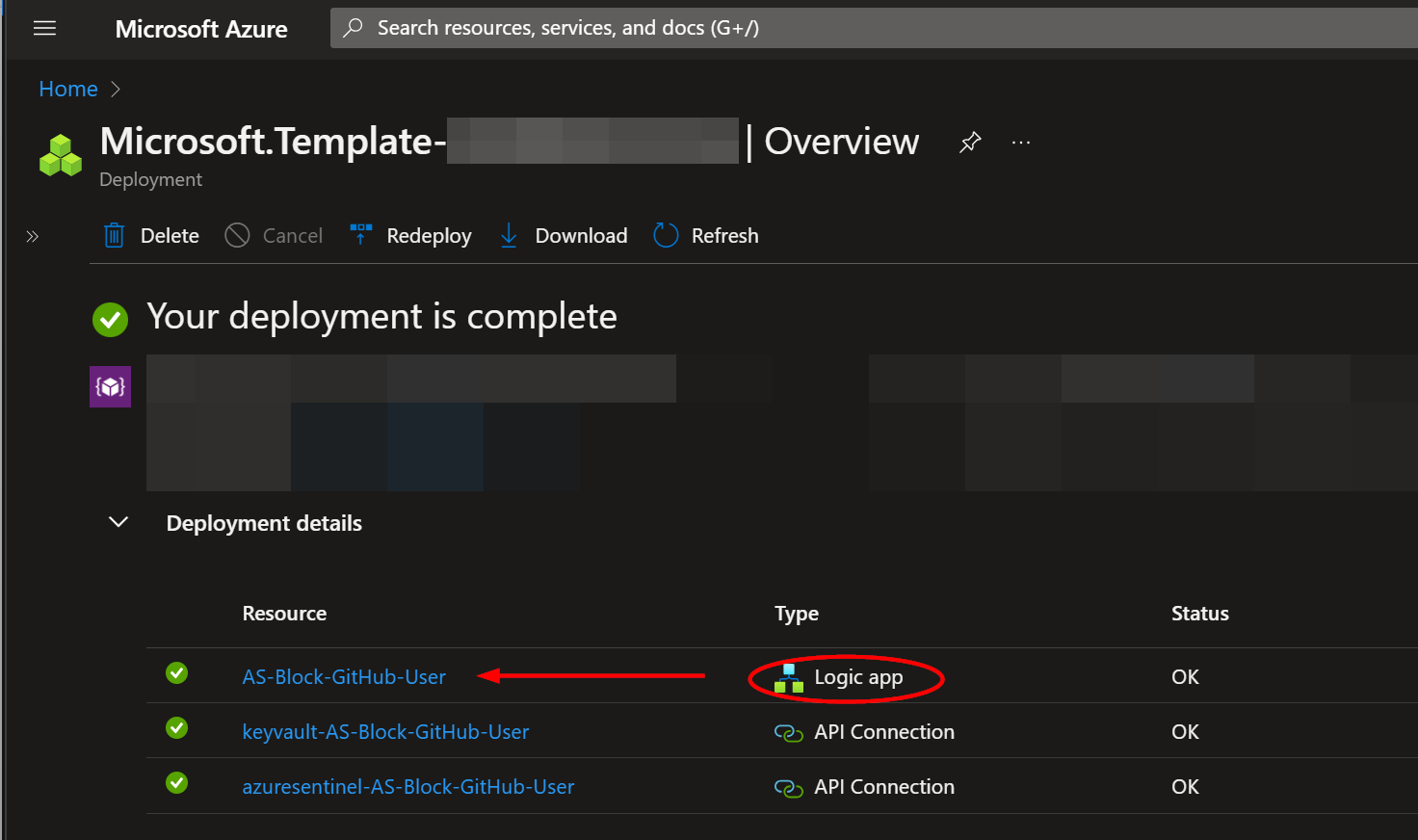Go to the Home breadcrumb
Image resolution: width=1418 pixels, height=840 pixels.
coord(68,89)
